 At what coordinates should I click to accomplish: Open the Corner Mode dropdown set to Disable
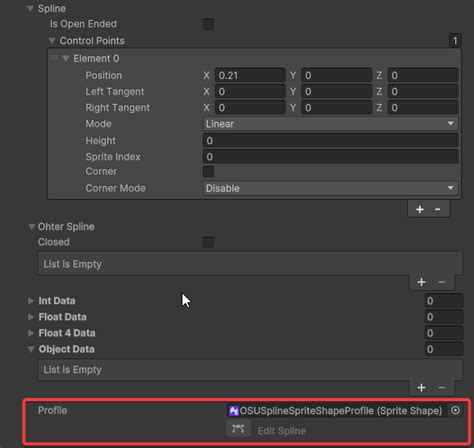[330, 188]
